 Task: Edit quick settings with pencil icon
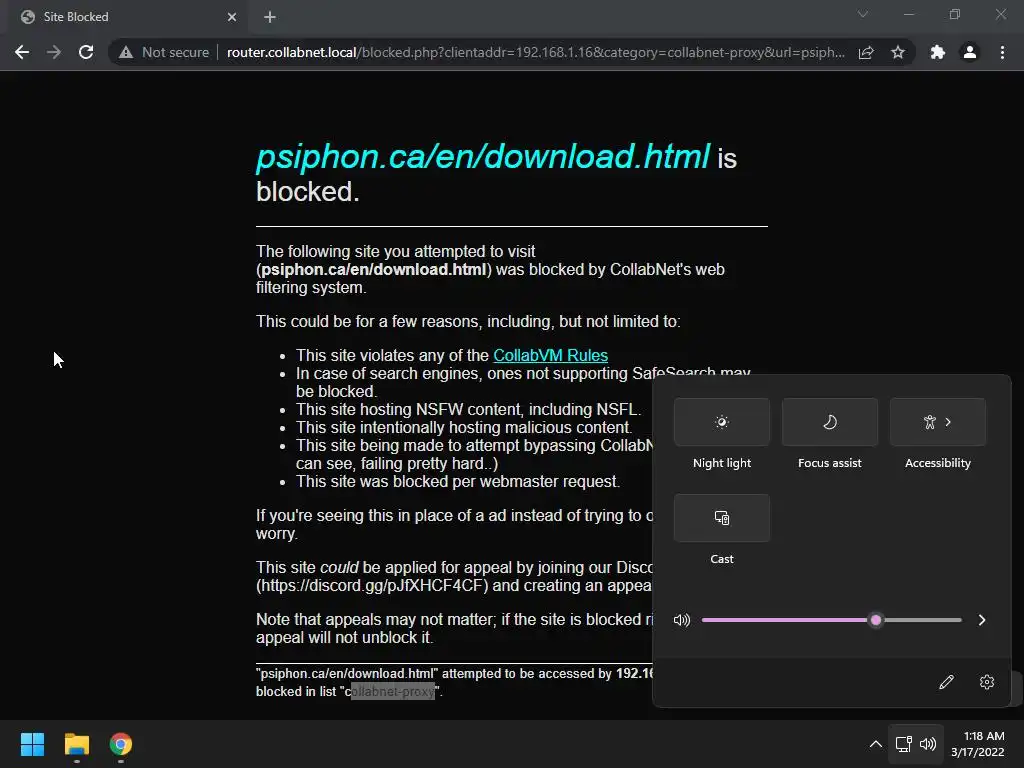pyautogui.click(x=946, y=682)
